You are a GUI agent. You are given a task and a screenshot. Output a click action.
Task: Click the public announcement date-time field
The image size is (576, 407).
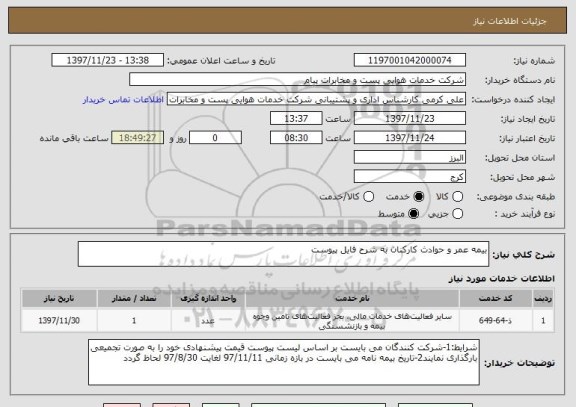(x=108, y=60)
